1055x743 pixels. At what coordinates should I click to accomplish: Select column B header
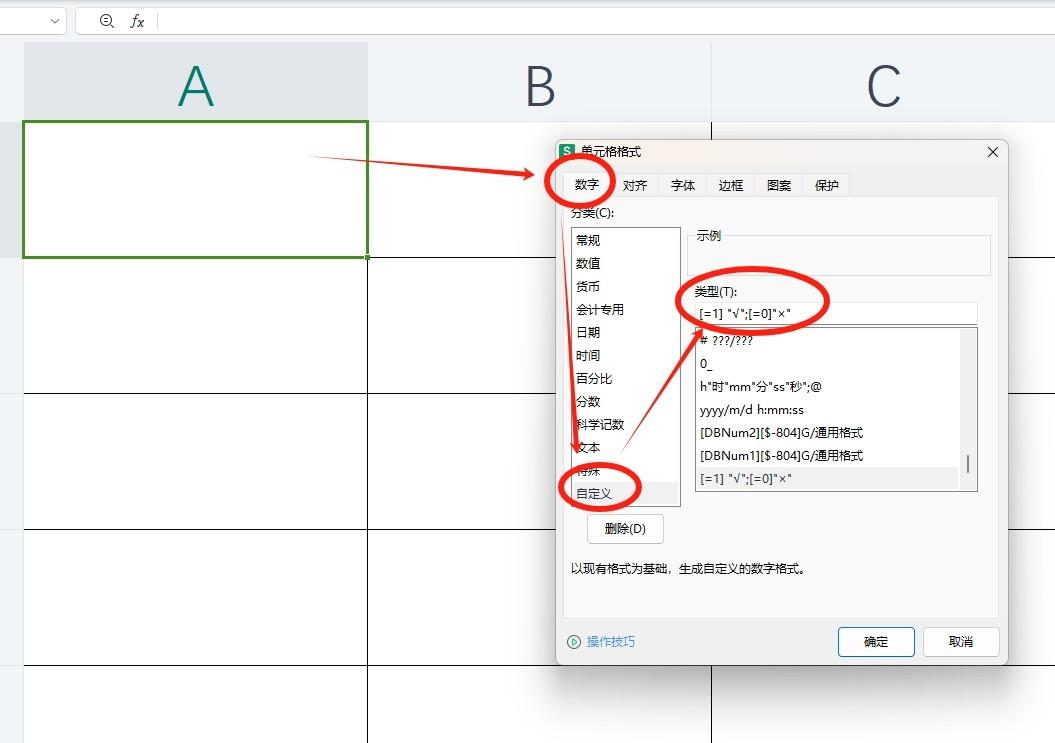pyautogui.click(x=540, y=81)
